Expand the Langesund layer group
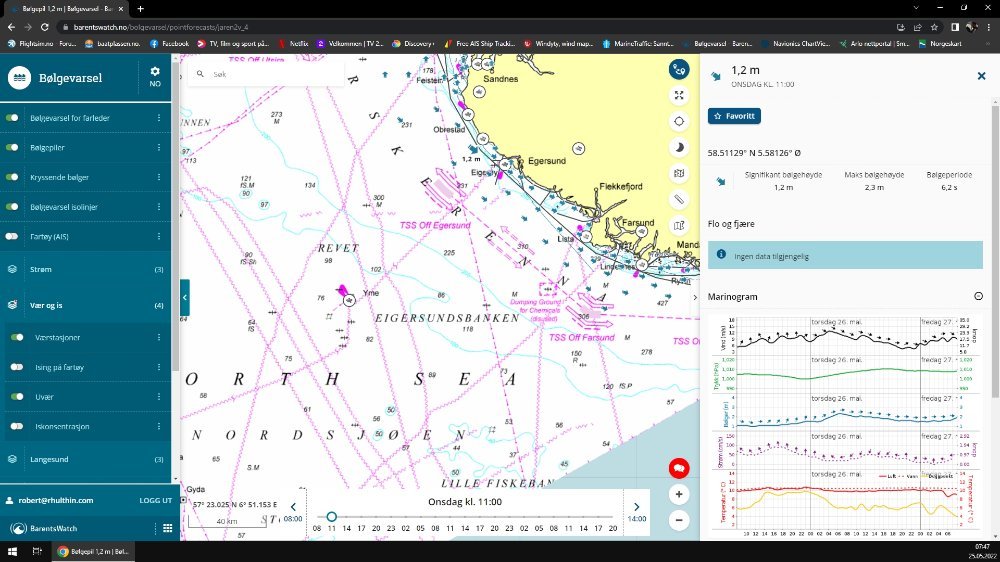 85,459
